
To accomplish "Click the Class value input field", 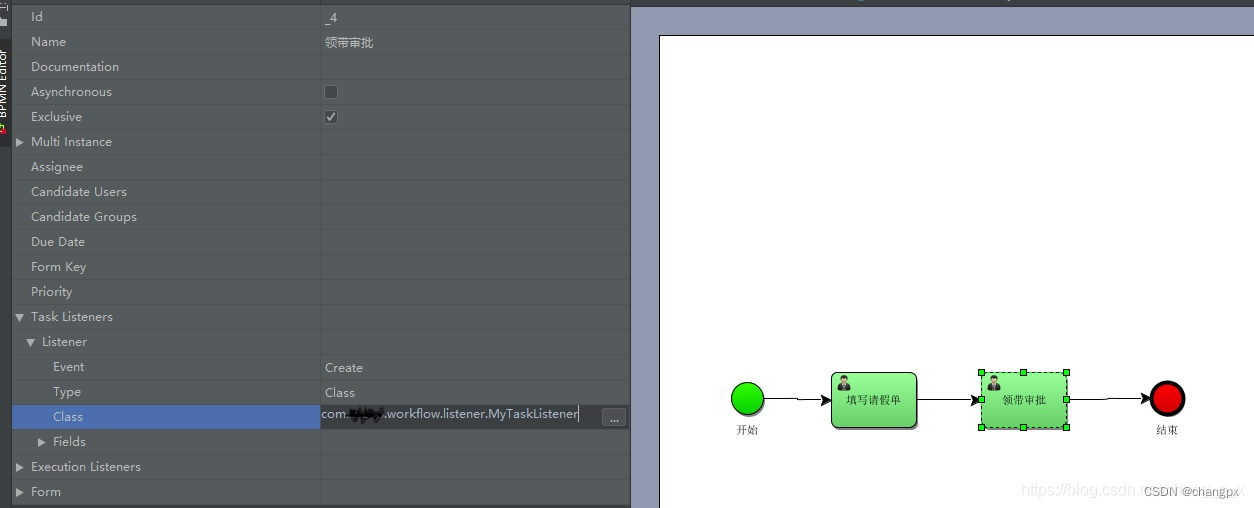I will coord(460,415).
